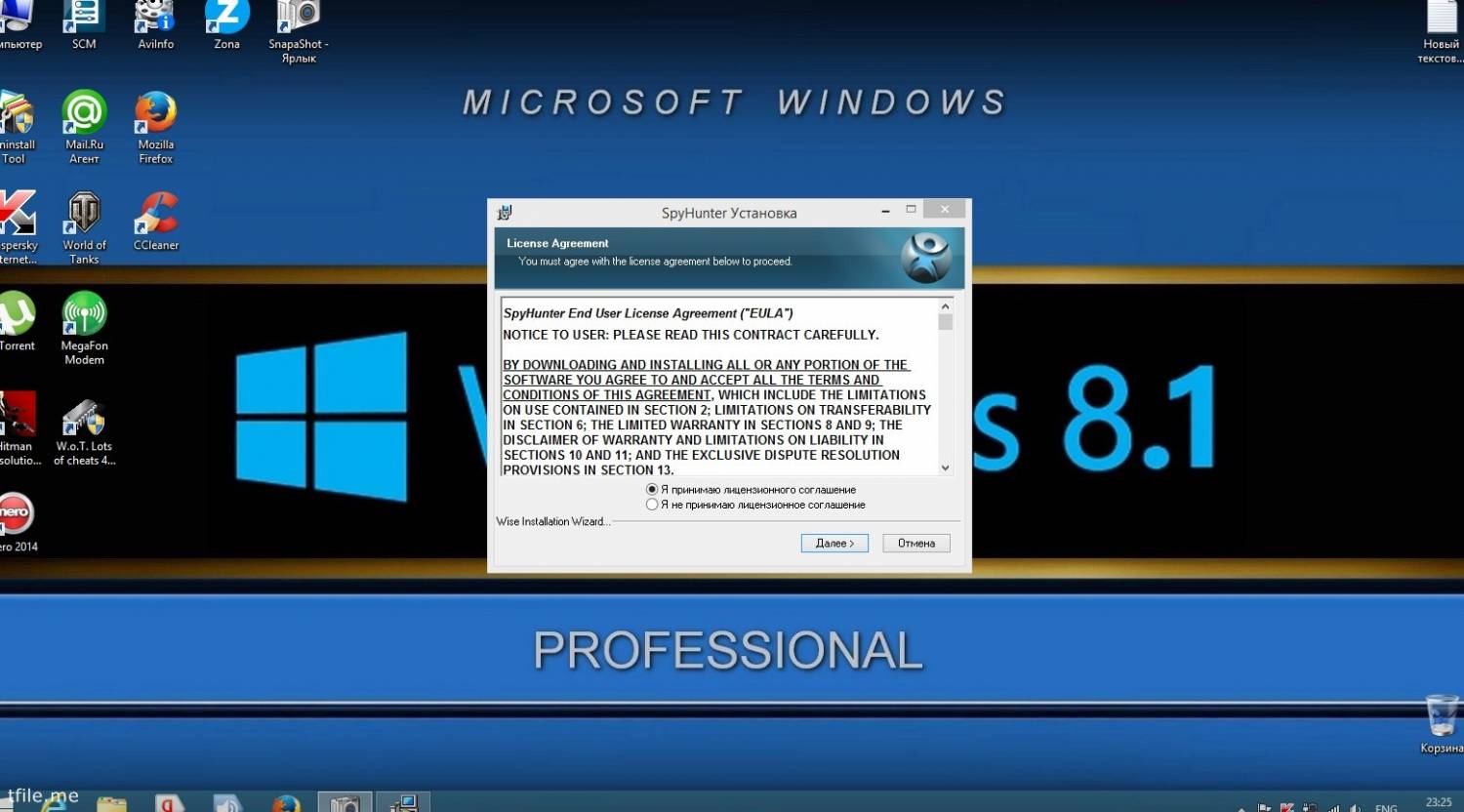Viewport: 1464px width, 812px height.
Task: Open SnapaShot - Ярлык shortcut
Action: [x=299, y=31]
